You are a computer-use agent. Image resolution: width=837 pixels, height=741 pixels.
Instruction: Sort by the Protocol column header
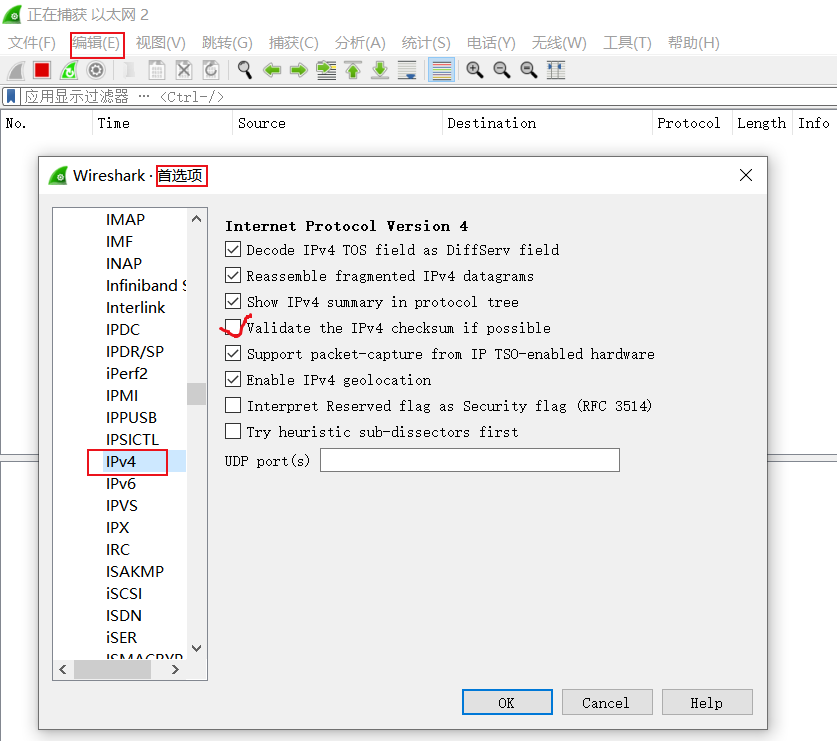692,123
